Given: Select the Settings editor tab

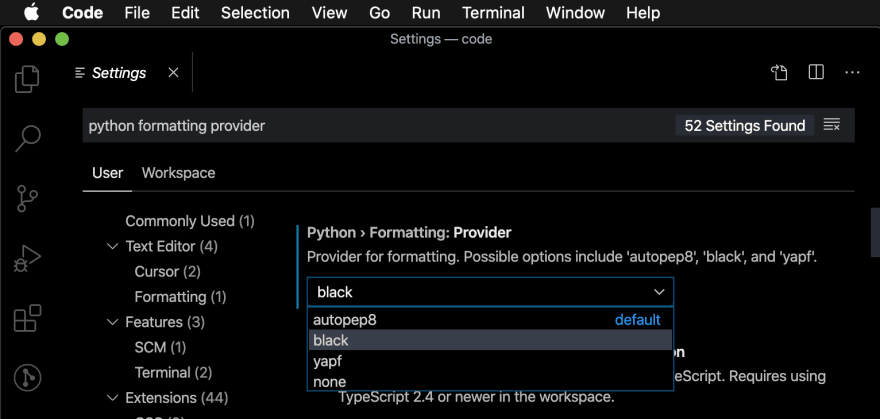Looking at the screenshot, I should [118, 73].
